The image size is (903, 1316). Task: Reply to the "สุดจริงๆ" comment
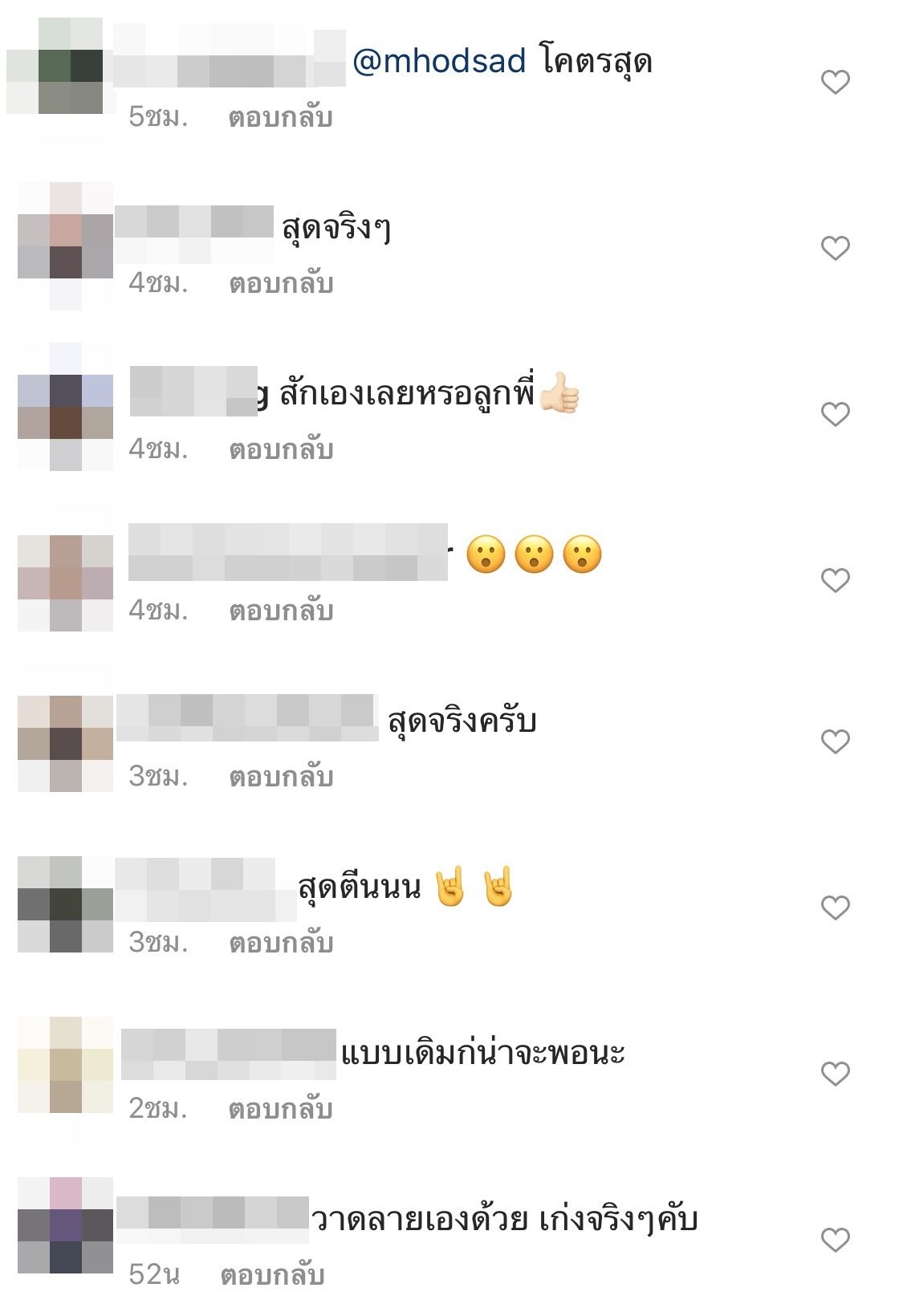(281, 283)
